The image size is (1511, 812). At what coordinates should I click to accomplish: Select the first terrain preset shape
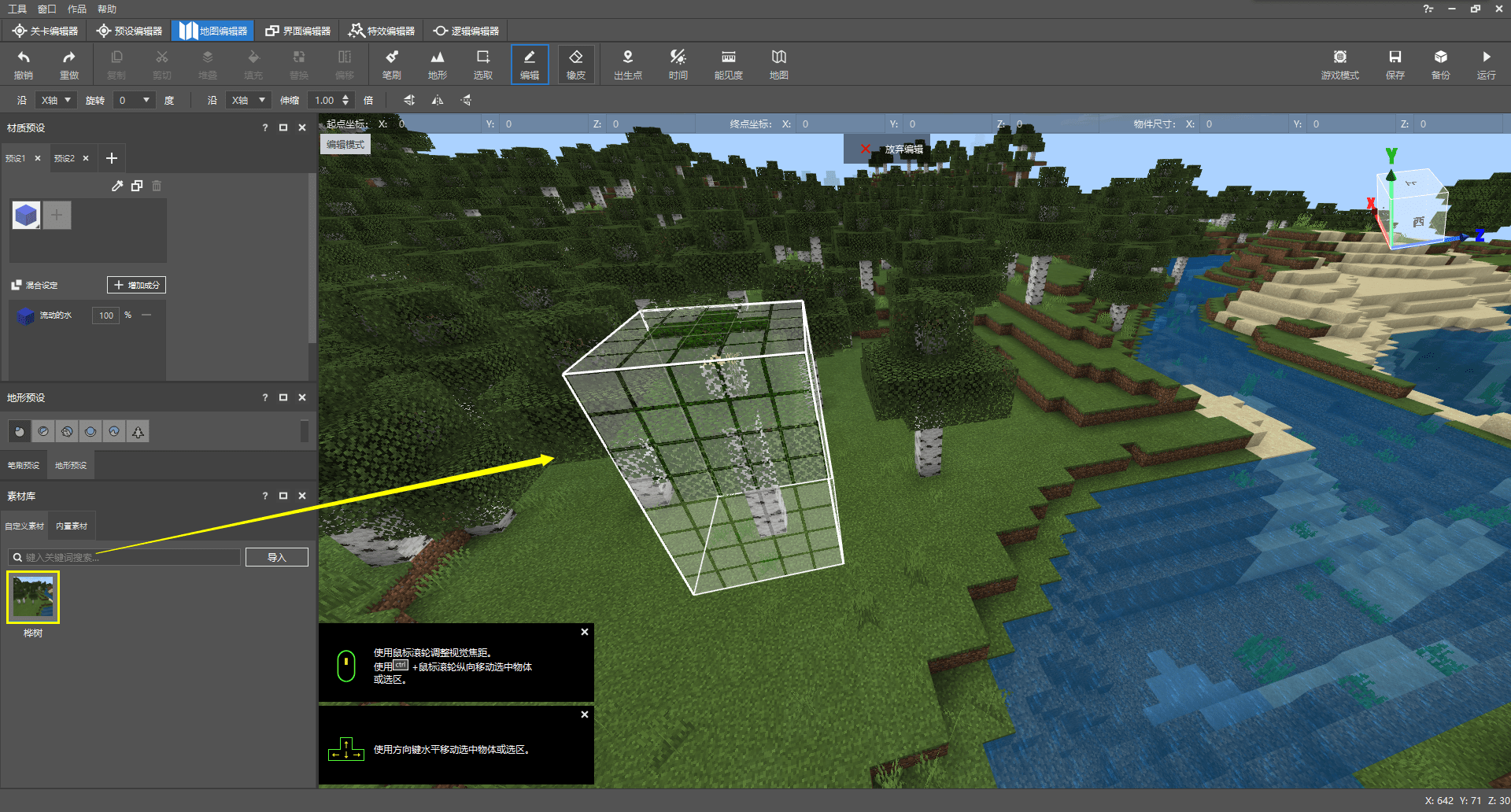click(20, 431)
